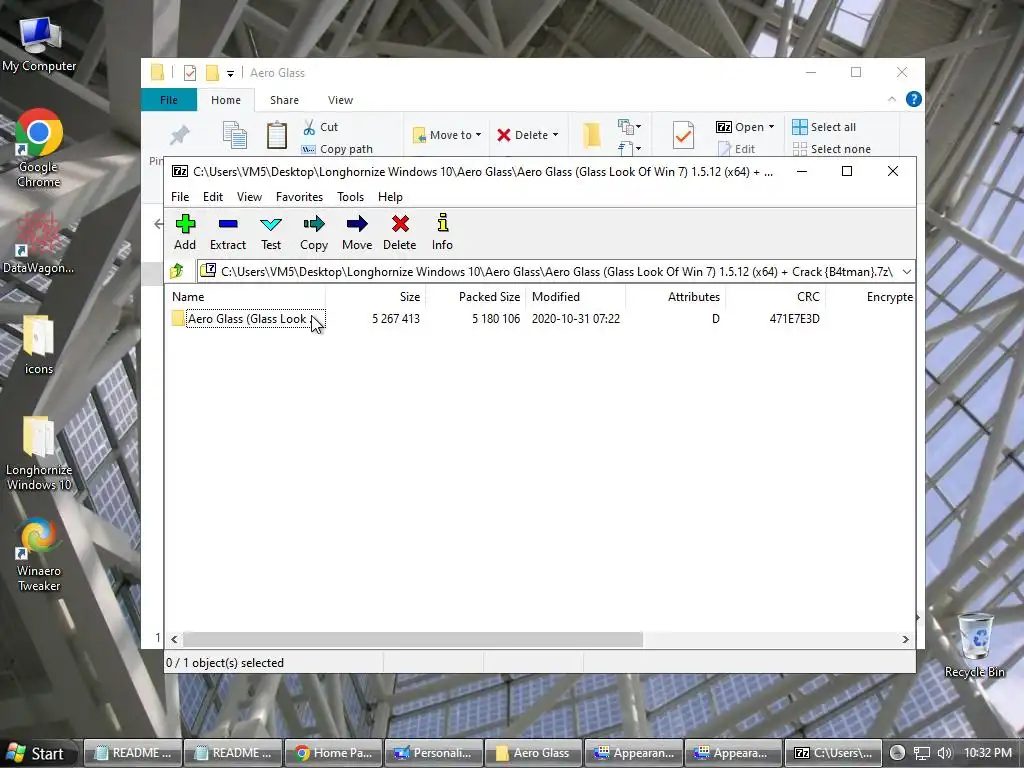Switch to Personali... taskbar item
Screen dimensions: 1024x768
tap(434, 753)
